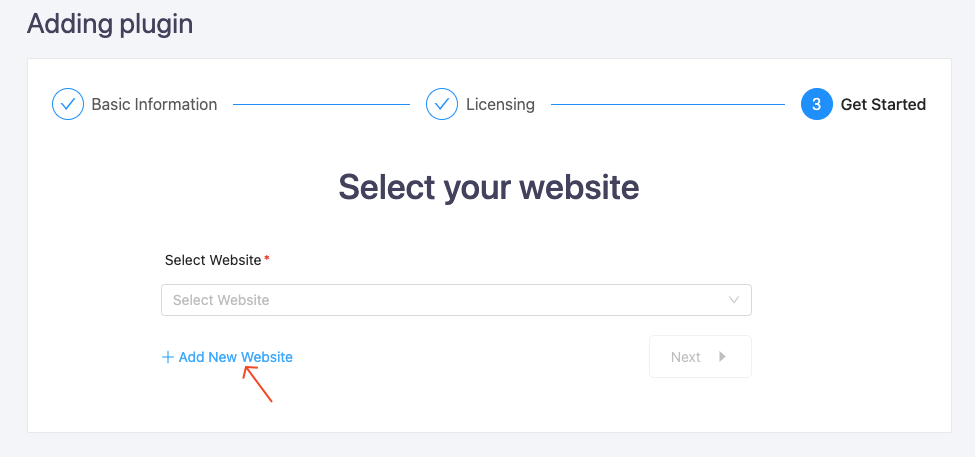This screenshot has width=975, height=457.
Task: Click progress line between Basic Information and Licensing
Action: point(321,104)
